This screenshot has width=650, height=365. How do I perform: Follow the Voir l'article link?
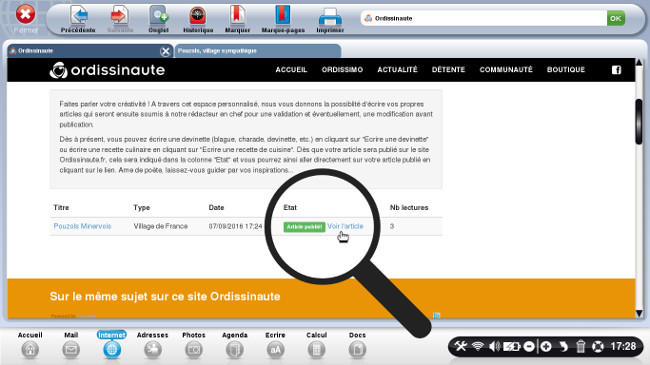pyautogui.click(x=345, y=226)
